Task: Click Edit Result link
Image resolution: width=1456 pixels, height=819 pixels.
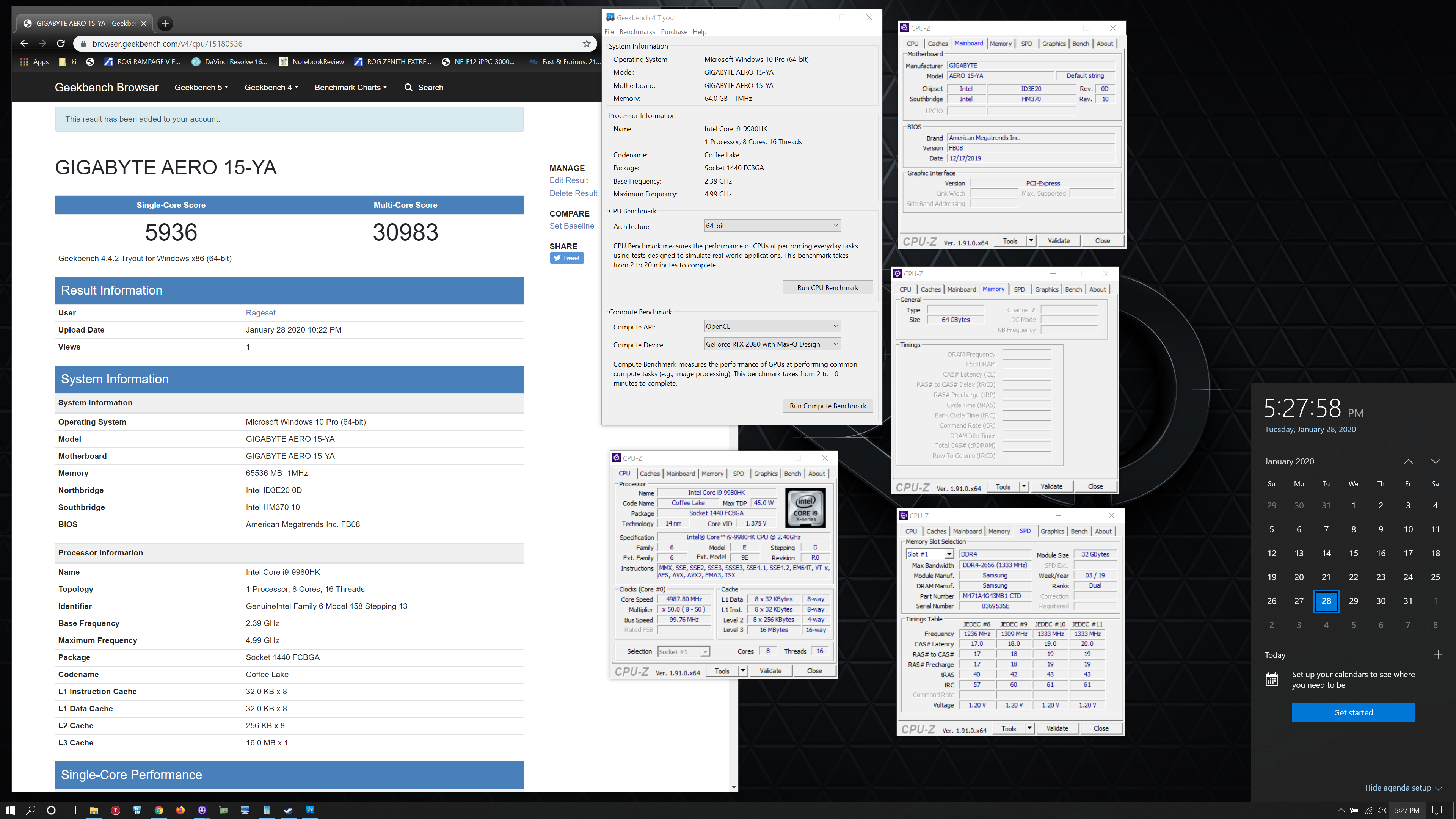Action: (569, 180)
